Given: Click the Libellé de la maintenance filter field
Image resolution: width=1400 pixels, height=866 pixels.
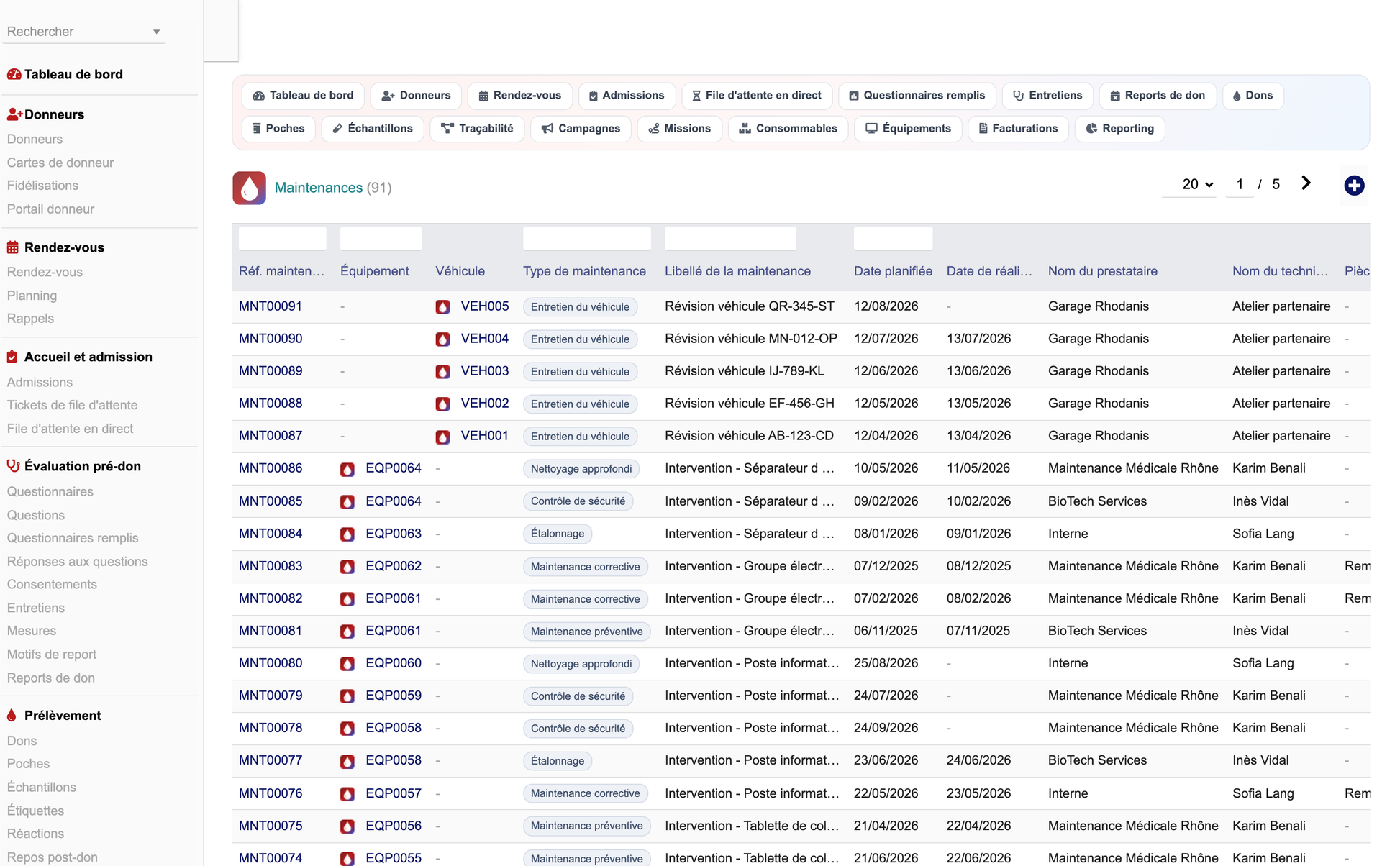Looking at the screenshot, I should tap(730, 238).
